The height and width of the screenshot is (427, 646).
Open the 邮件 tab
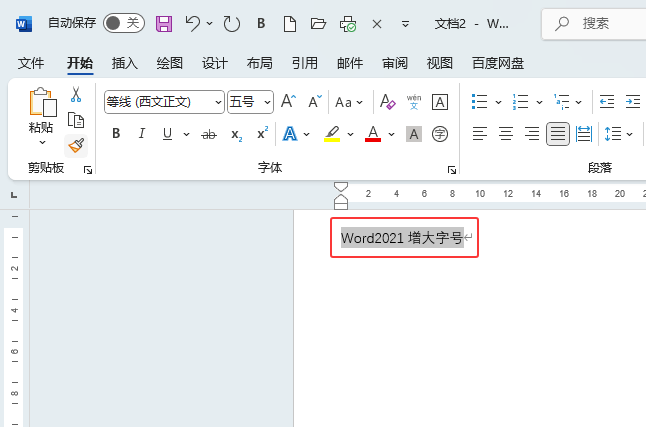point(350,63)
